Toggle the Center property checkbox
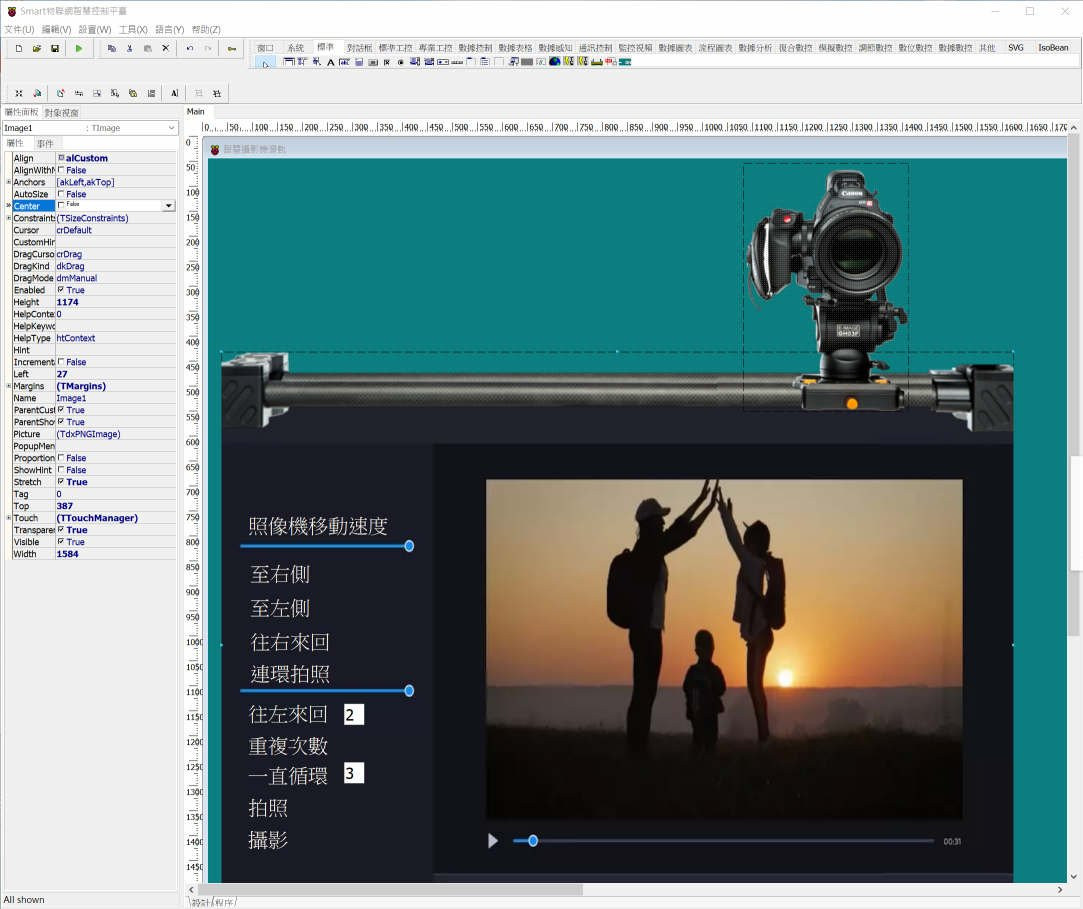 pos(61,205)
